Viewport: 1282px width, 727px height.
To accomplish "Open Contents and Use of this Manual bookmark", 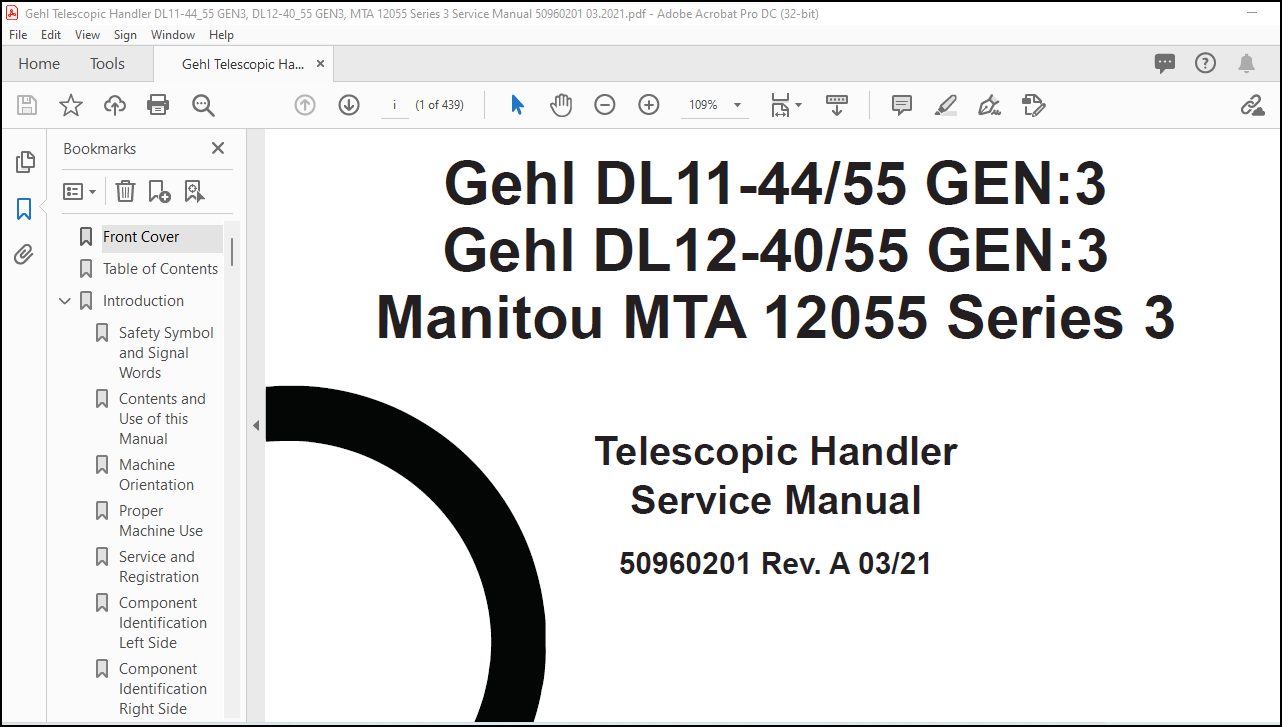I will click(162, 419).
